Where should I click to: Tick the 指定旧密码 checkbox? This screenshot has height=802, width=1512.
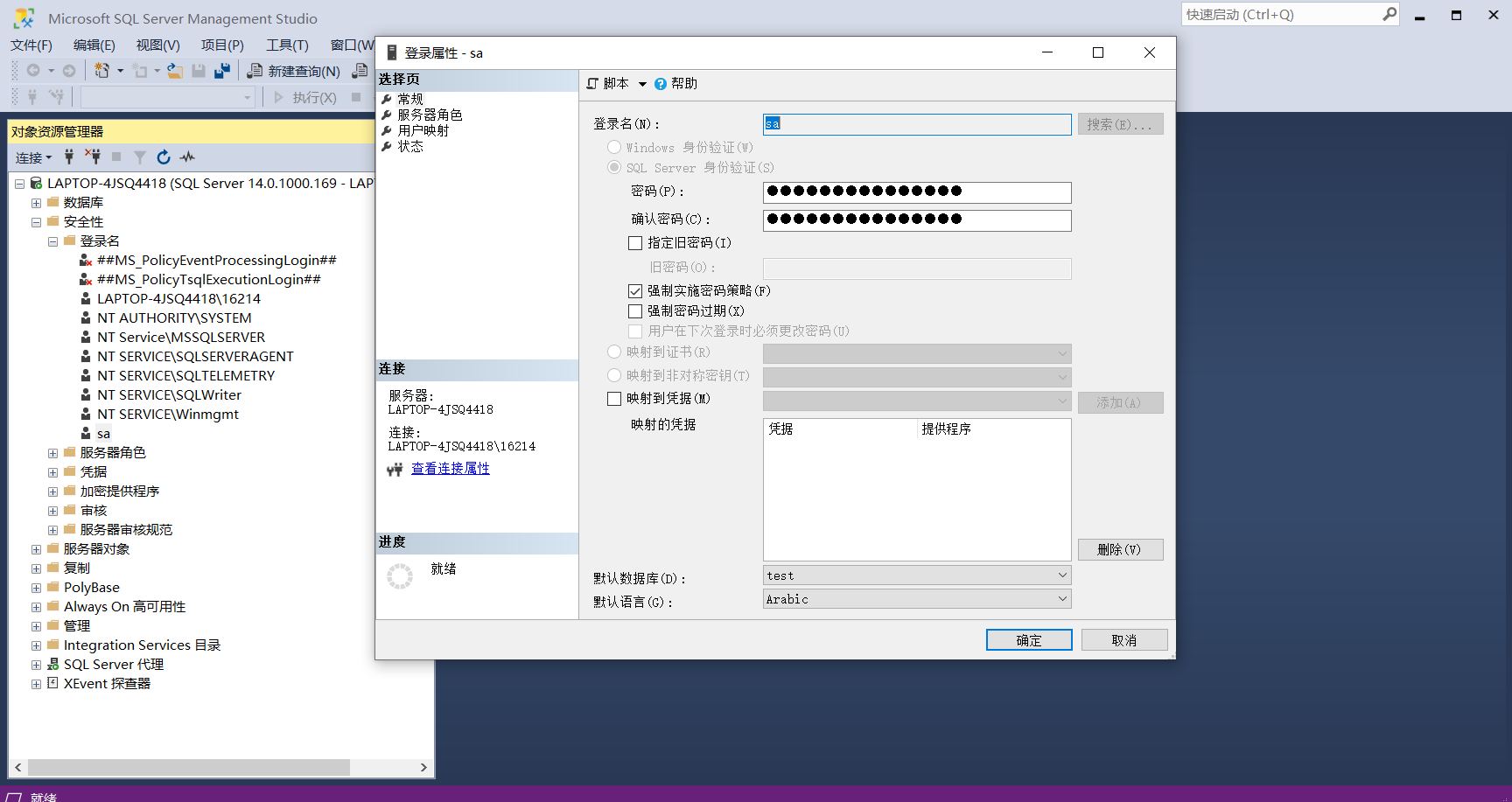(635, 243)
